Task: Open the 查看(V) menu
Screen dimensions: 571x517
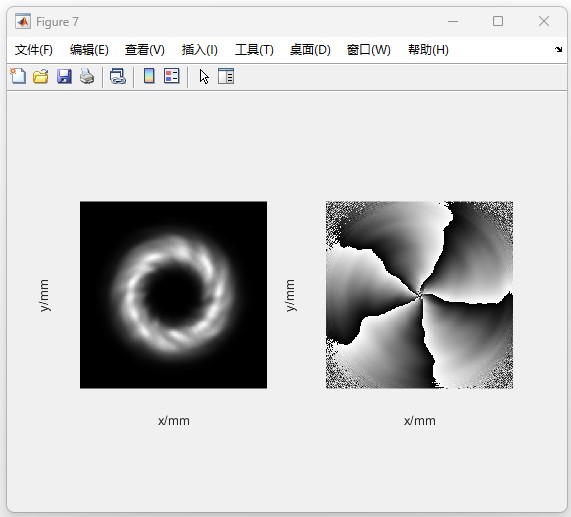Action: click(x=145, y=50)
